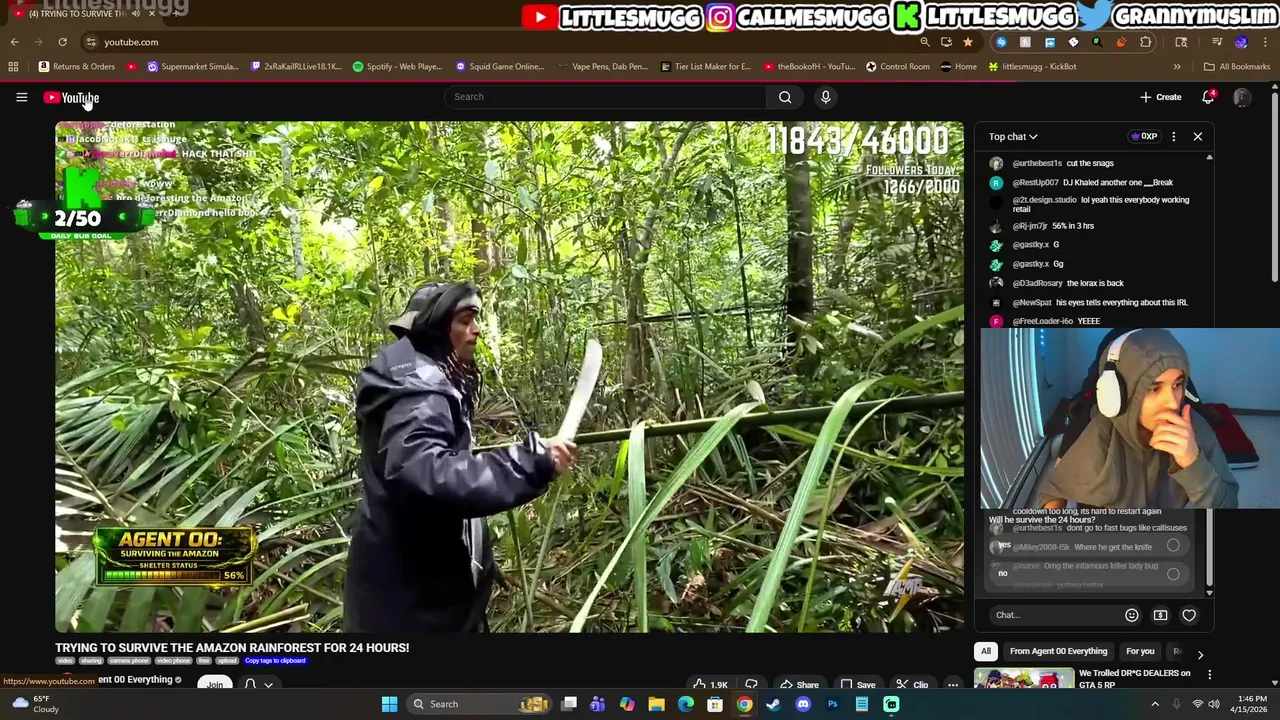
Task: Open Tier List Maker bookmark
Action: 705,67
